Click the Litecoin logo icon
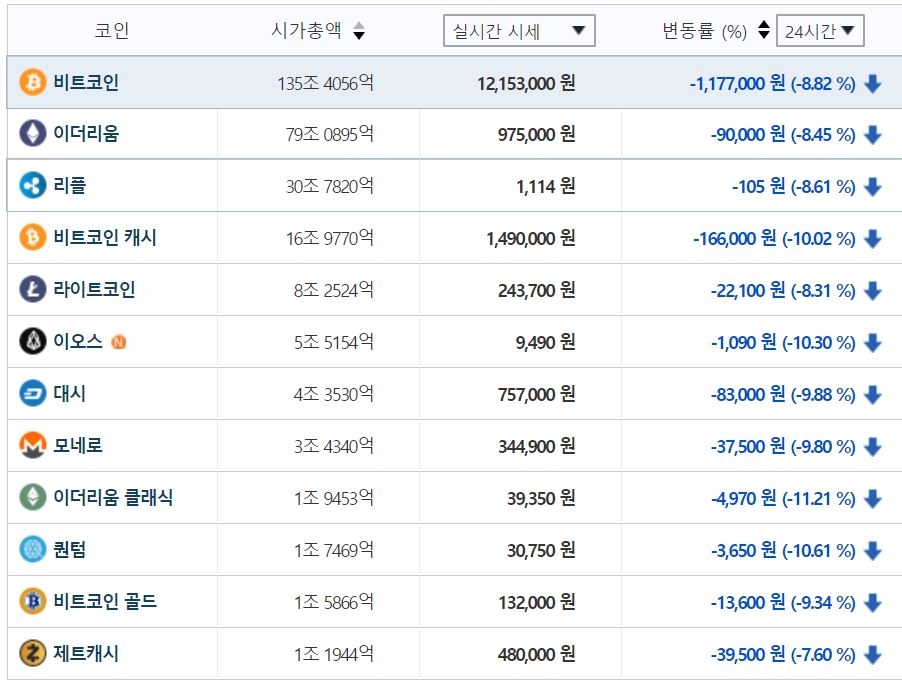Image resolution: width=902 pixels, height=689 pixels. [33, 290]
